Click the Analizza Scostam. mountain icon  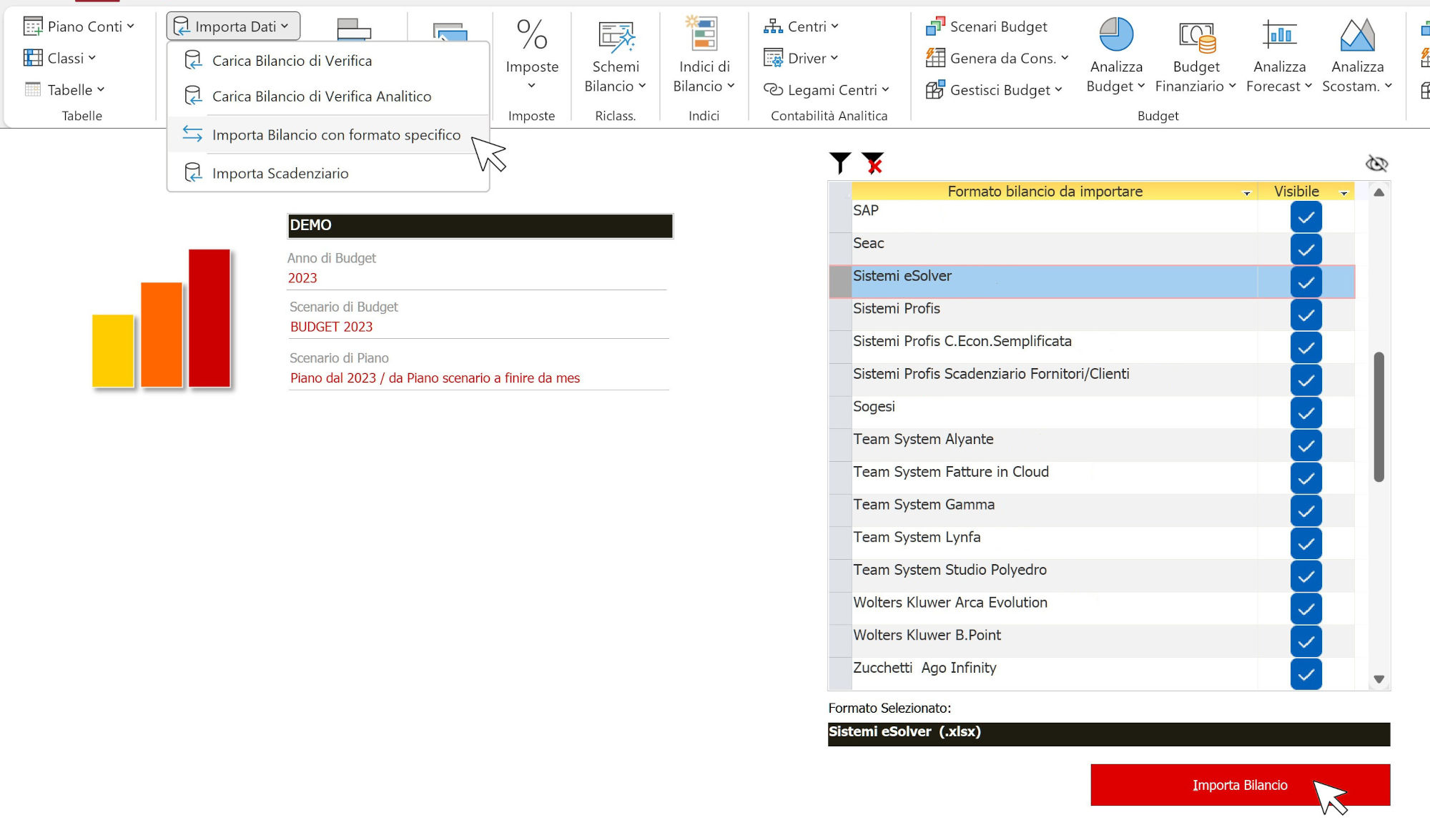[x=1357, y=34]
